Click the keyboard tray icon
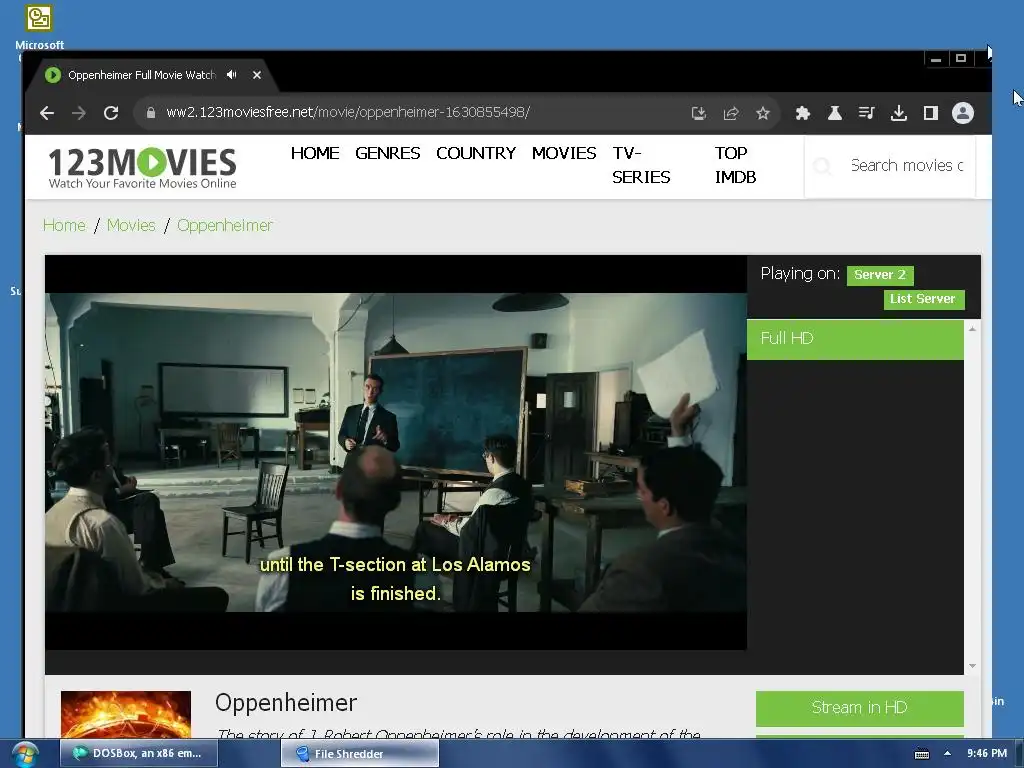Viewport: 1024px width, 768px height. (x=921, y=754)
